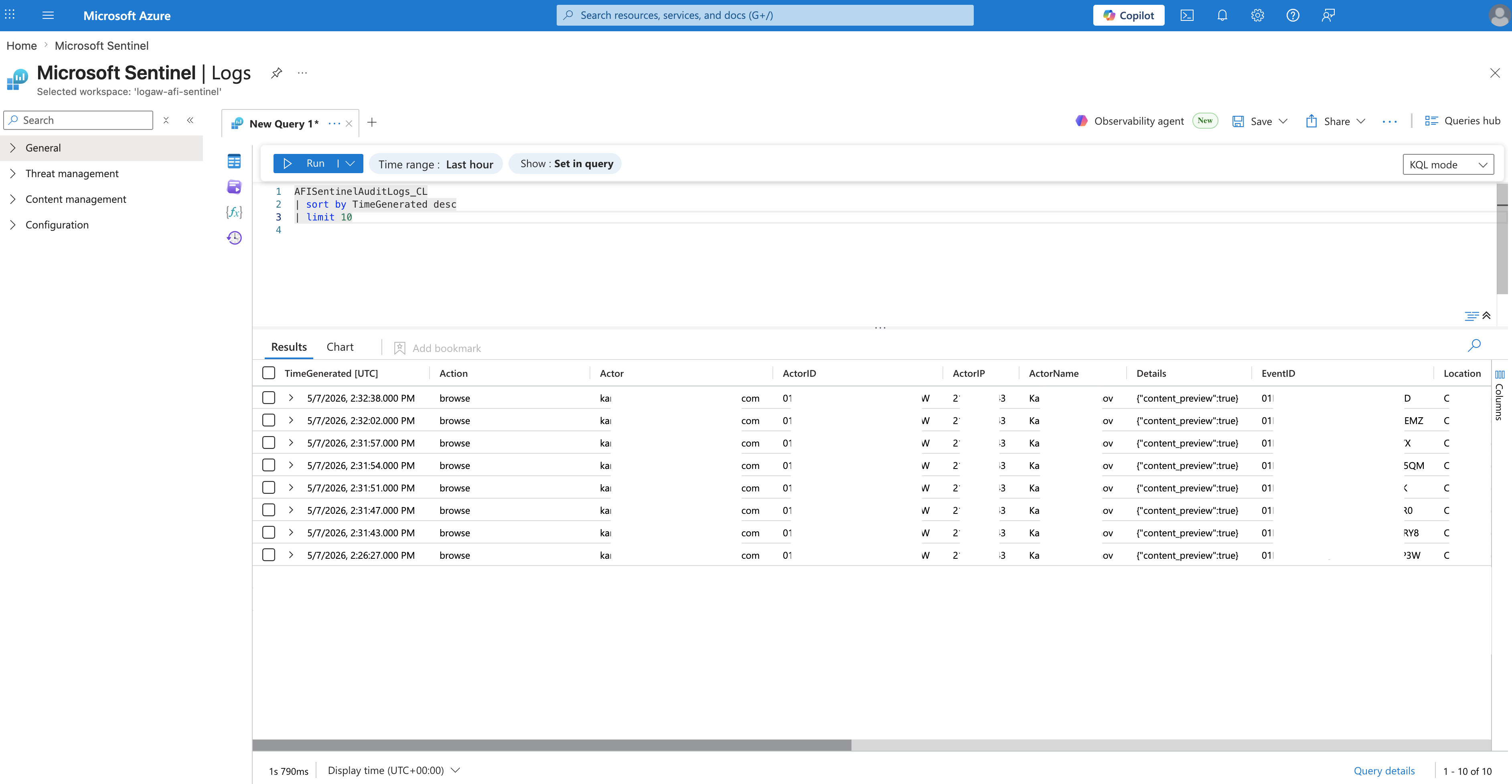Click the sidebar Search field
The image size is (1512, 784).
[79, 120]
